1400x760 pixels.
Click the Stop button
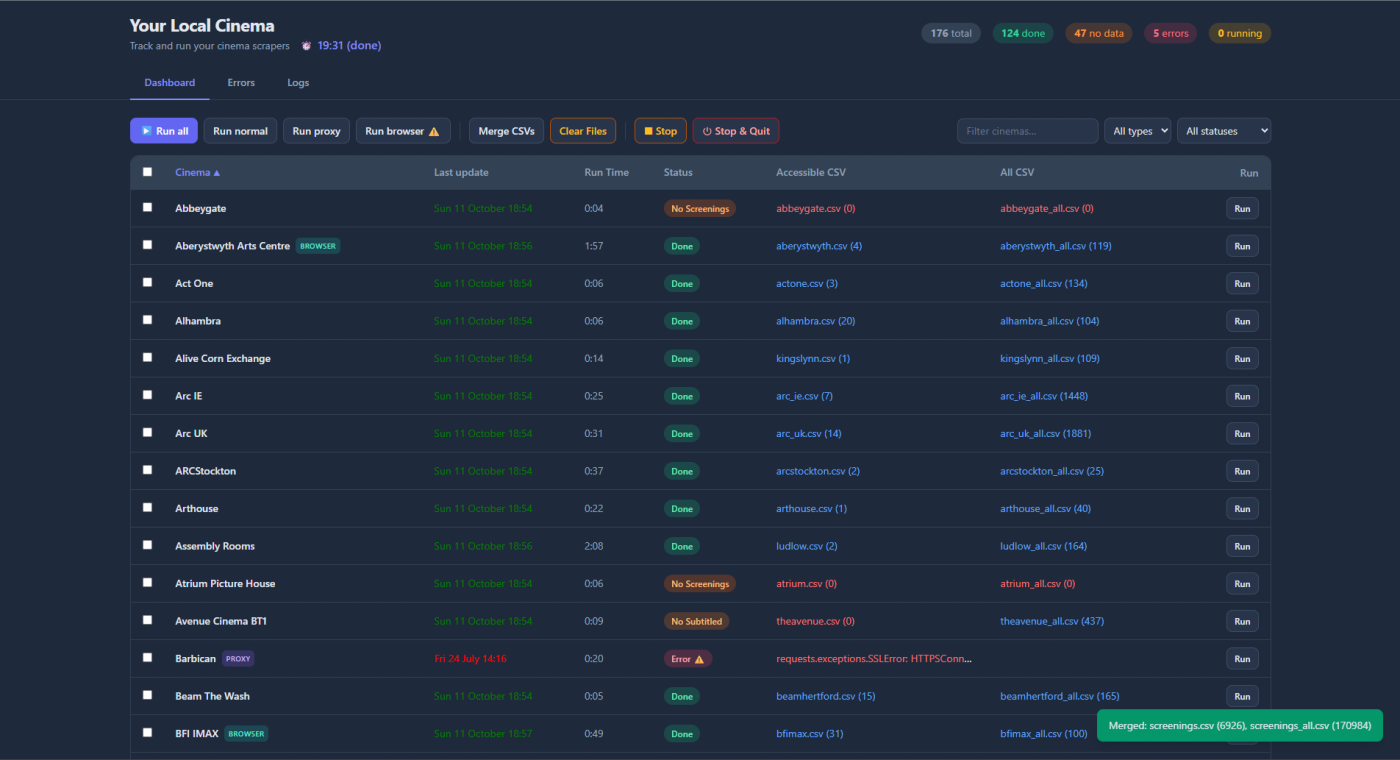(x=661, y=131)
